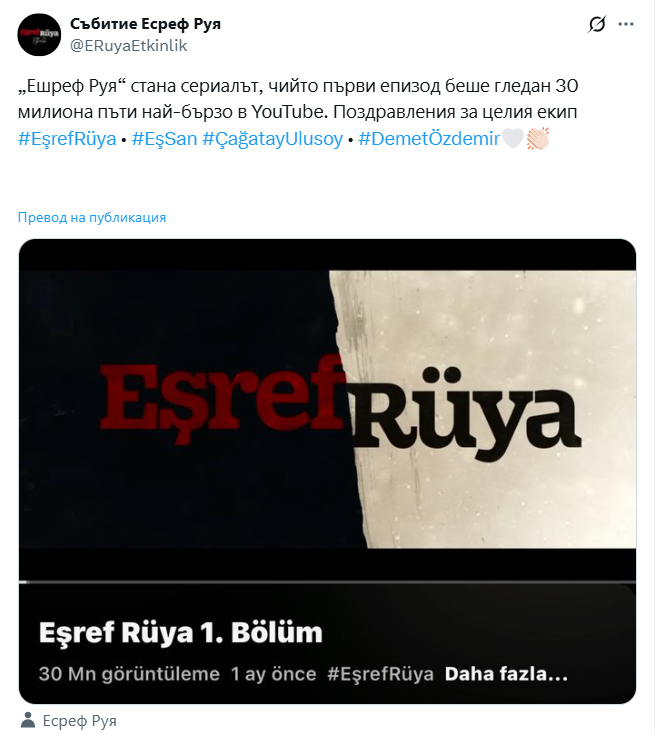Select the Eşref Rüya 1. Bölüm title
Screen dimensions: 666x735
181,632
